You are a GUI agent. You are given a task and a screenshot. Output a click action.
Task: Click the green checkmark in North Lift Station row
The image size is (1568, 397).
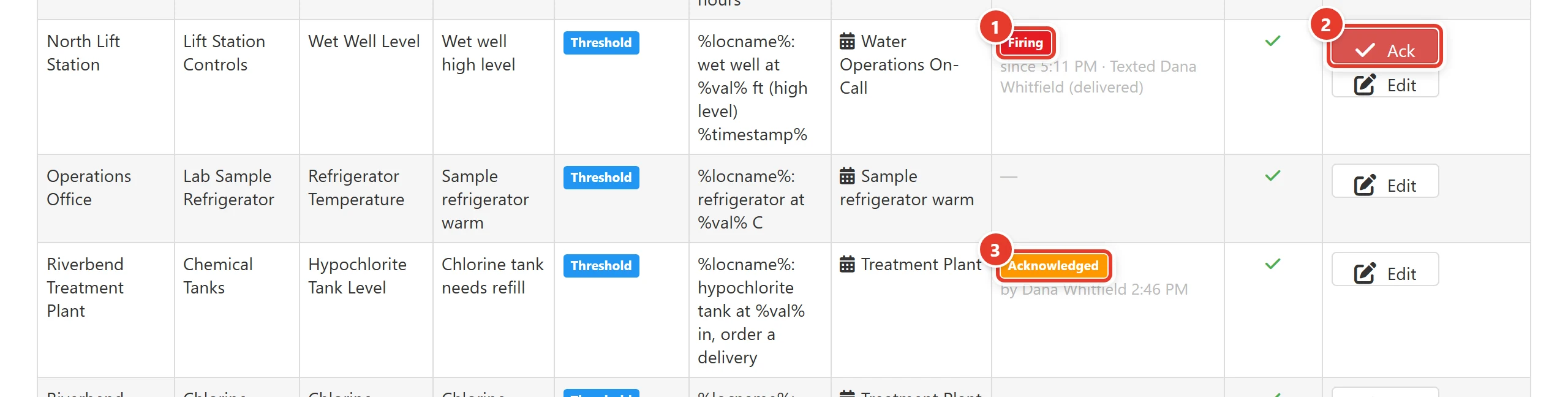[x=1273, y=41]
